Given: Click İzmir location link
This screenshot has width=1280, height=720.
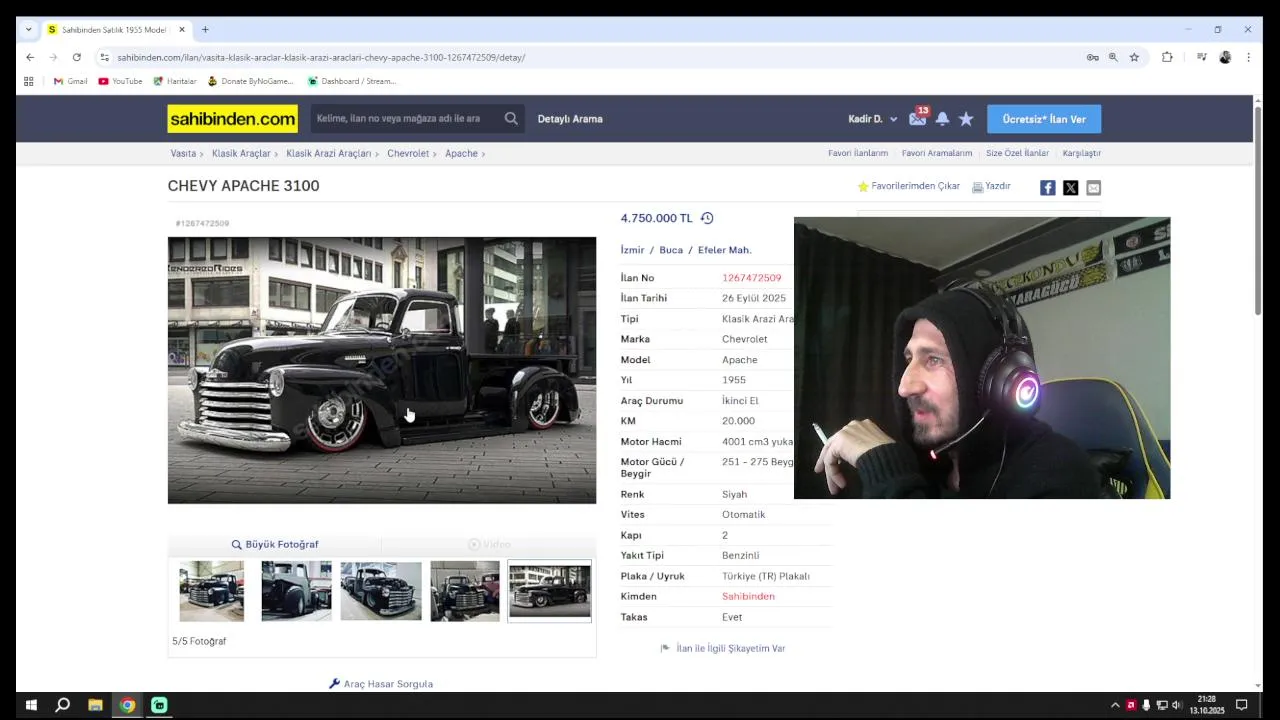Looking at the screenshot, I should coord(633,250).
